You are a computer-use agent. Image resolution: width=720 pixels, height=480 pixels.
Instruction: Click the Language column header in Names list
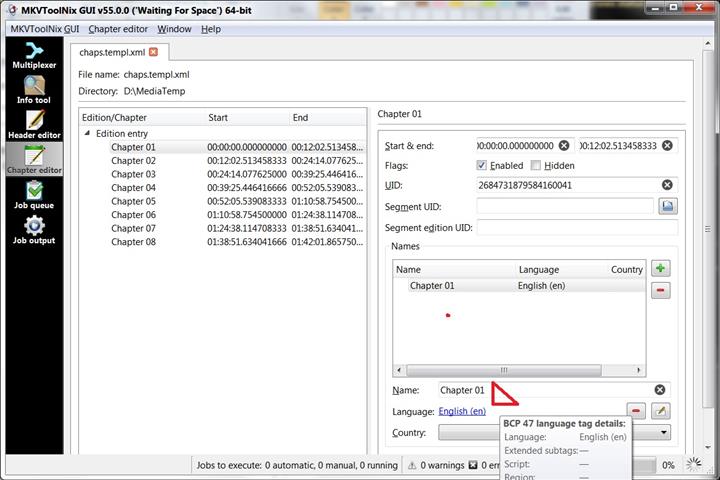tap(562, 270)
